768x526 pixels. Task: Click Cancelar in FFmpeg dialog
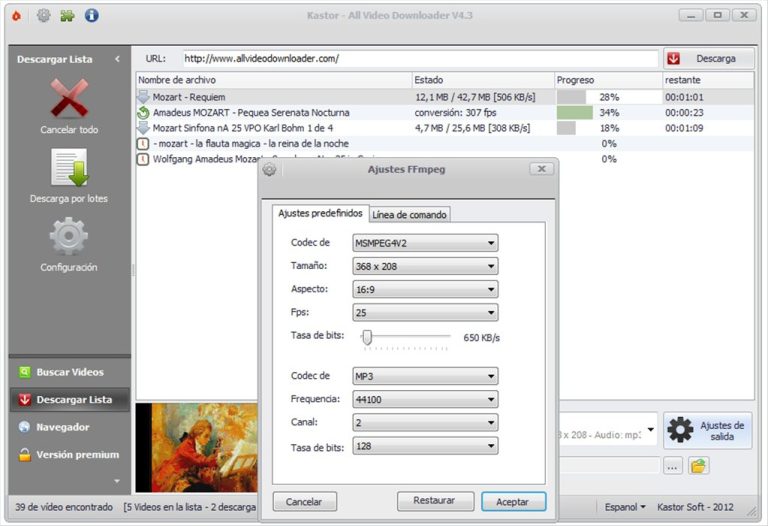[304, 502]
